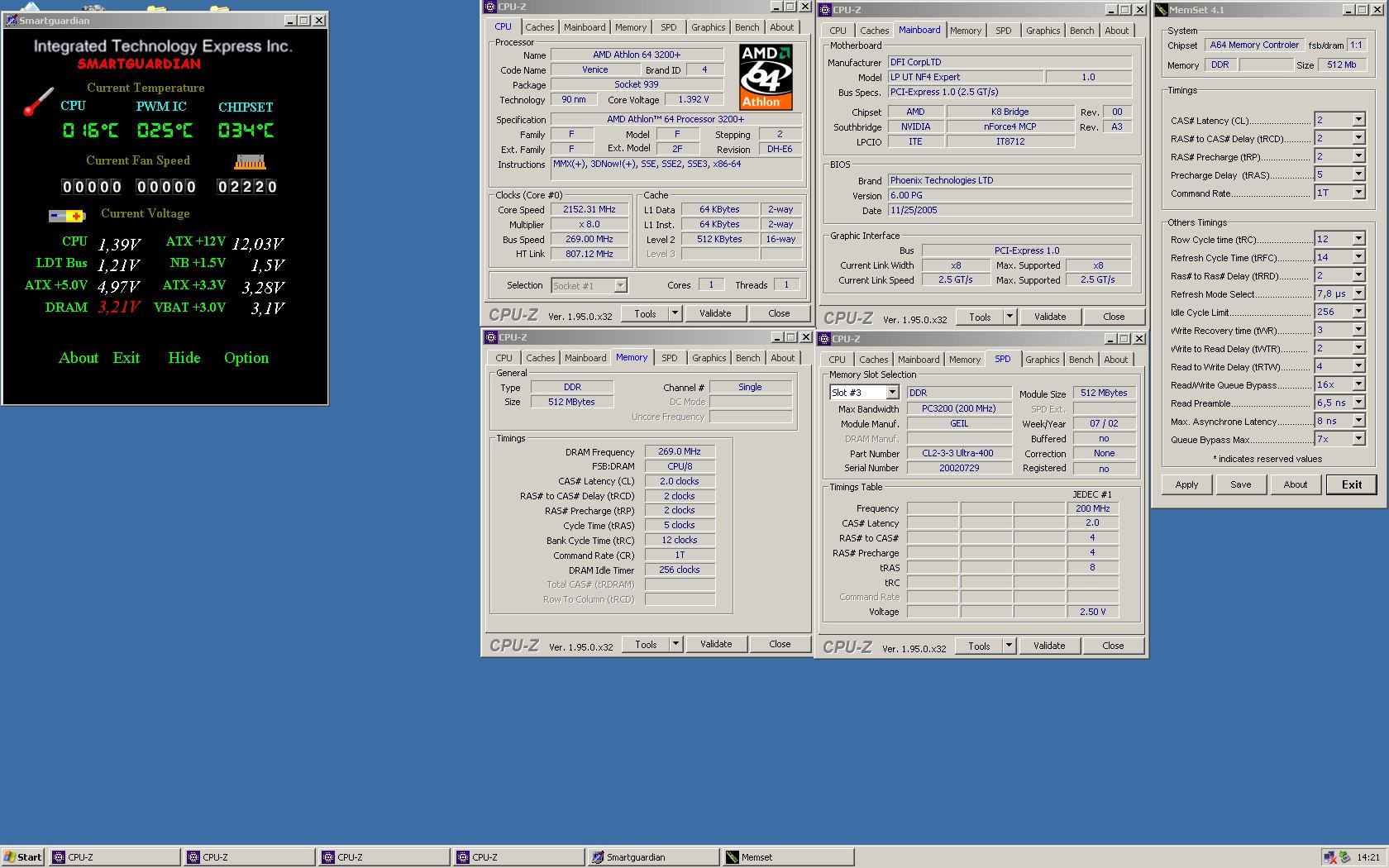Click Apply in MemSet

click(x=1186, y=484)
